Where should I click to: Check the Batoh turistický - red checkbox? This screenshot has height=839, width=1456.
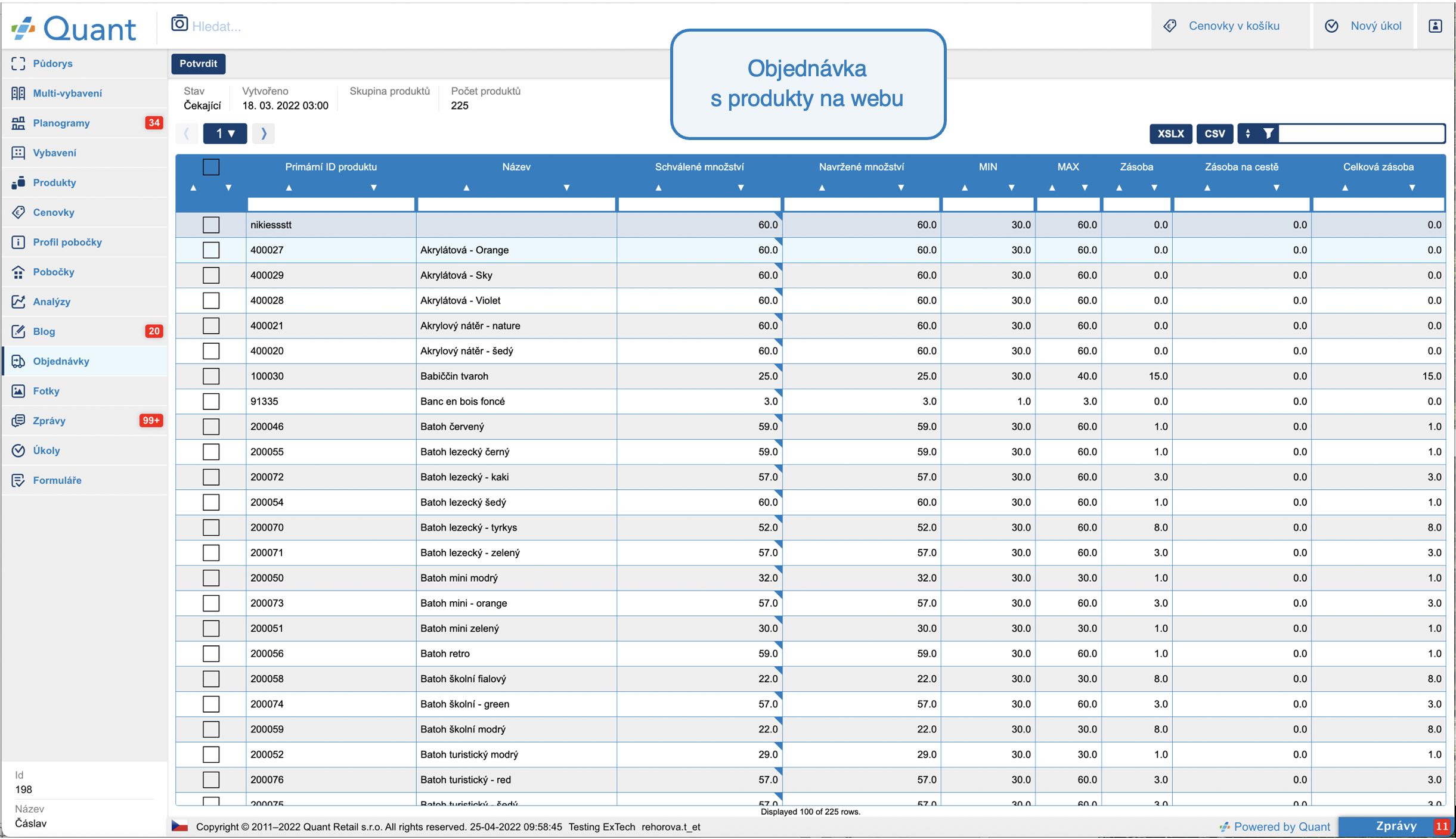(211, 779)
